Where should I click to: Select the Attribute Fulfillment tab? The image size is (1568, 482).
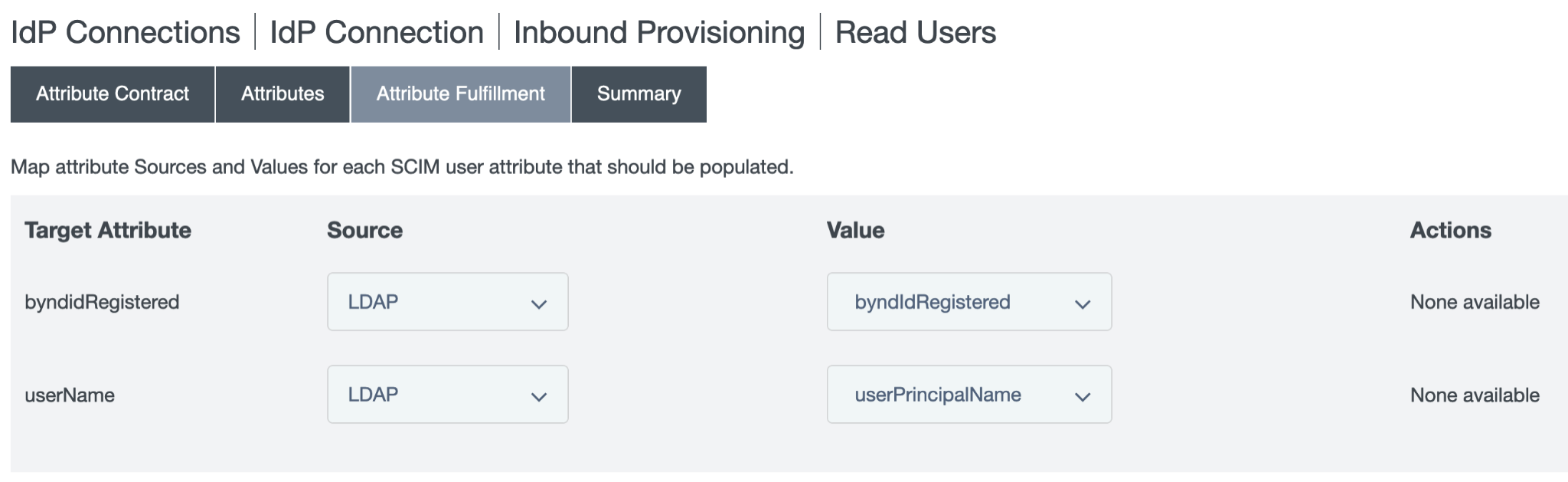[x=460, y=94]
